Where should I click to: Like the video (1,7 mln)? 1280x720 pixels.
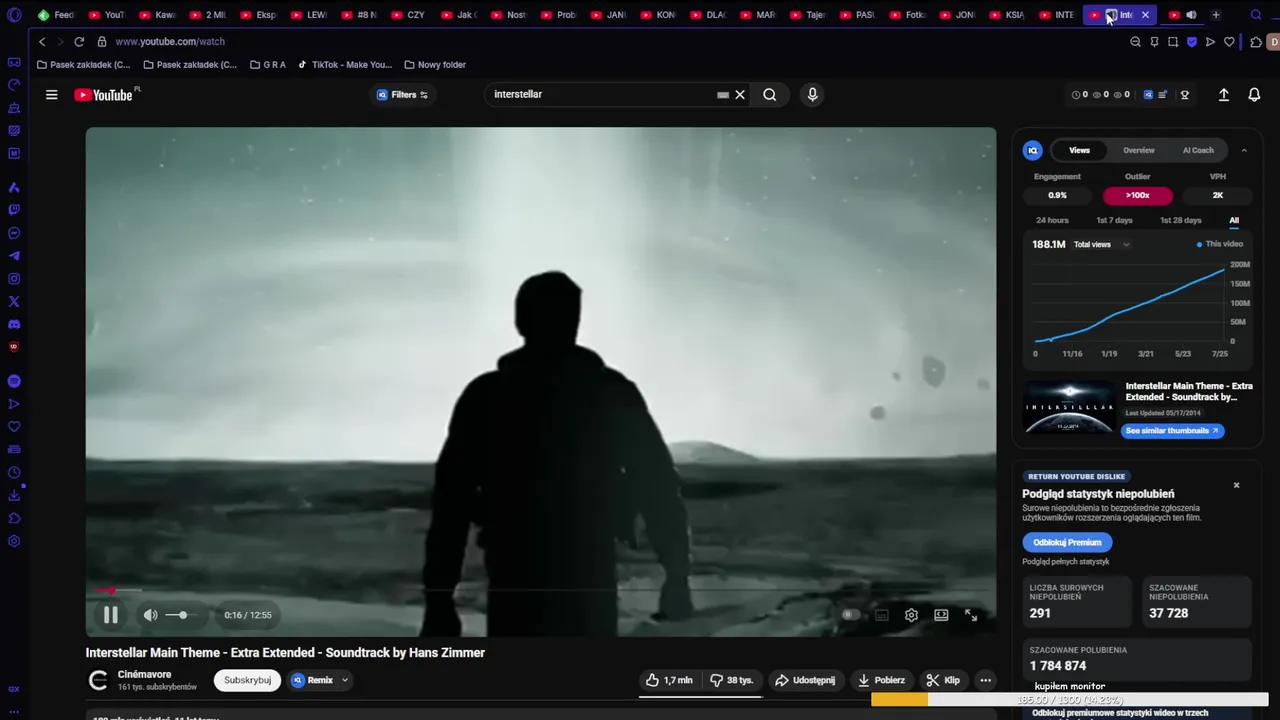669,680
